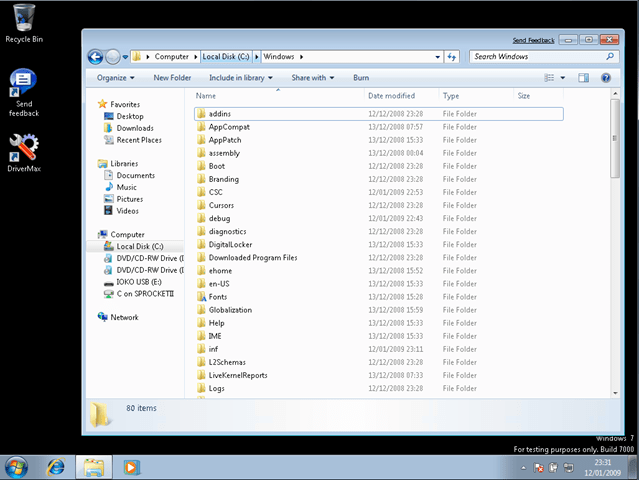The image size is (639, 480).
Task: Open the Help question mark icon
Action: point(606,78)
